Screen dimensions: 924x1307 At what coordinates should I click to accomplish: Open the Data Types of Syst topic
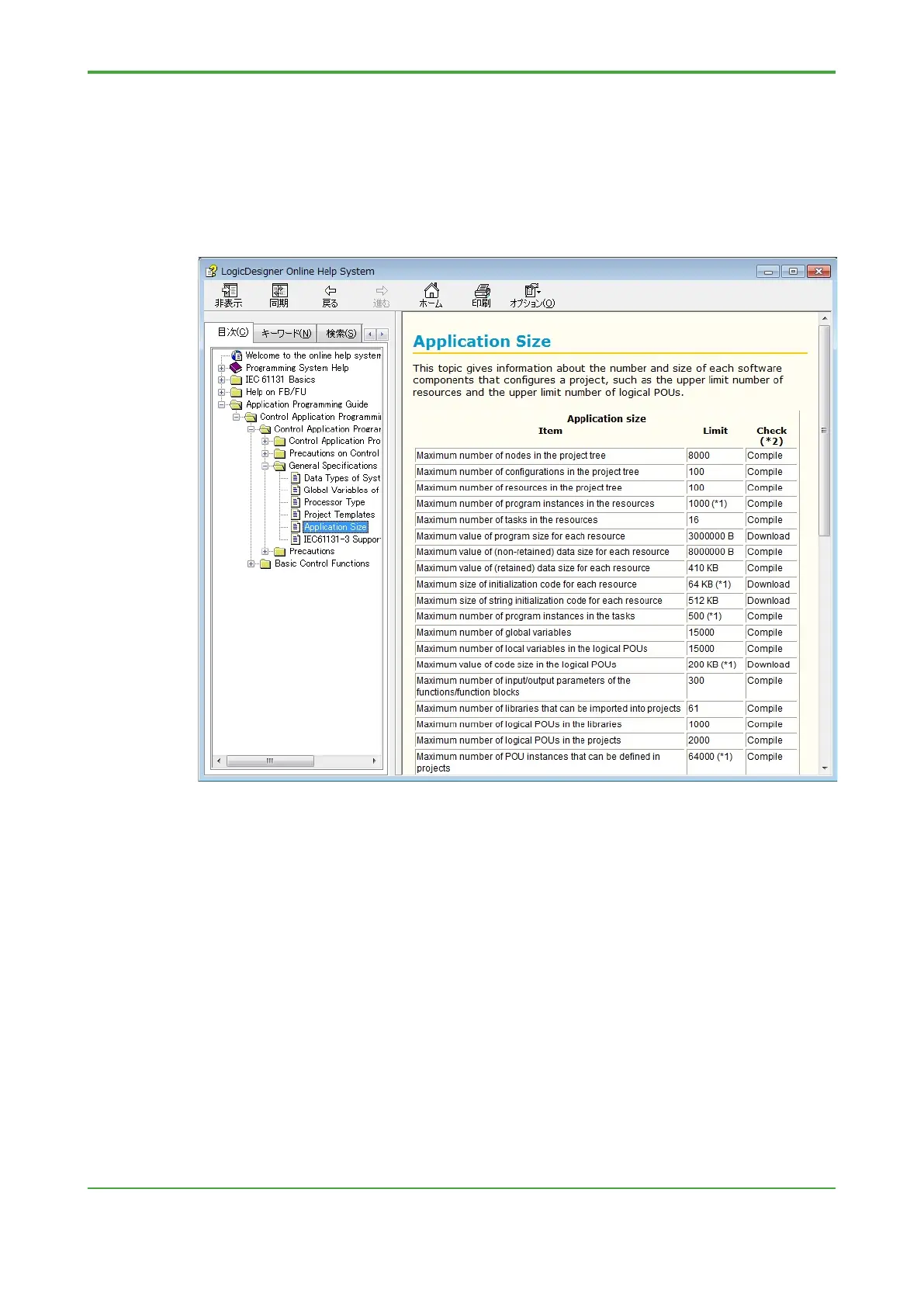tap(342, 478)
